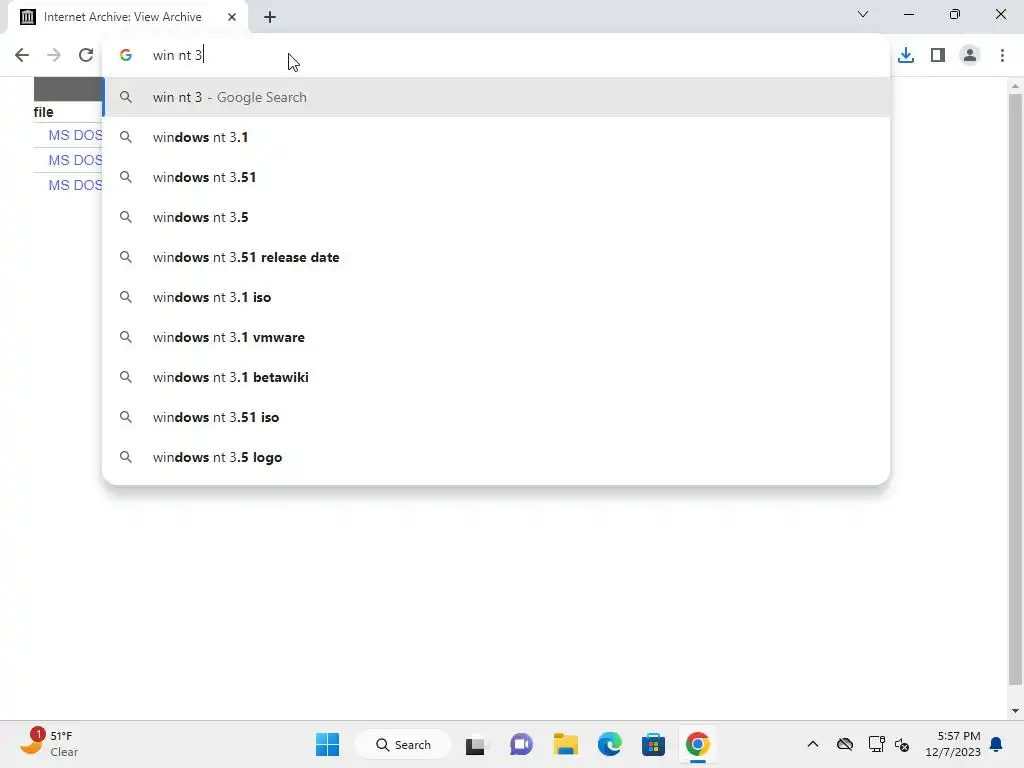
Task: Open Task View on the taskbar
Action: (x=476, y=744)
